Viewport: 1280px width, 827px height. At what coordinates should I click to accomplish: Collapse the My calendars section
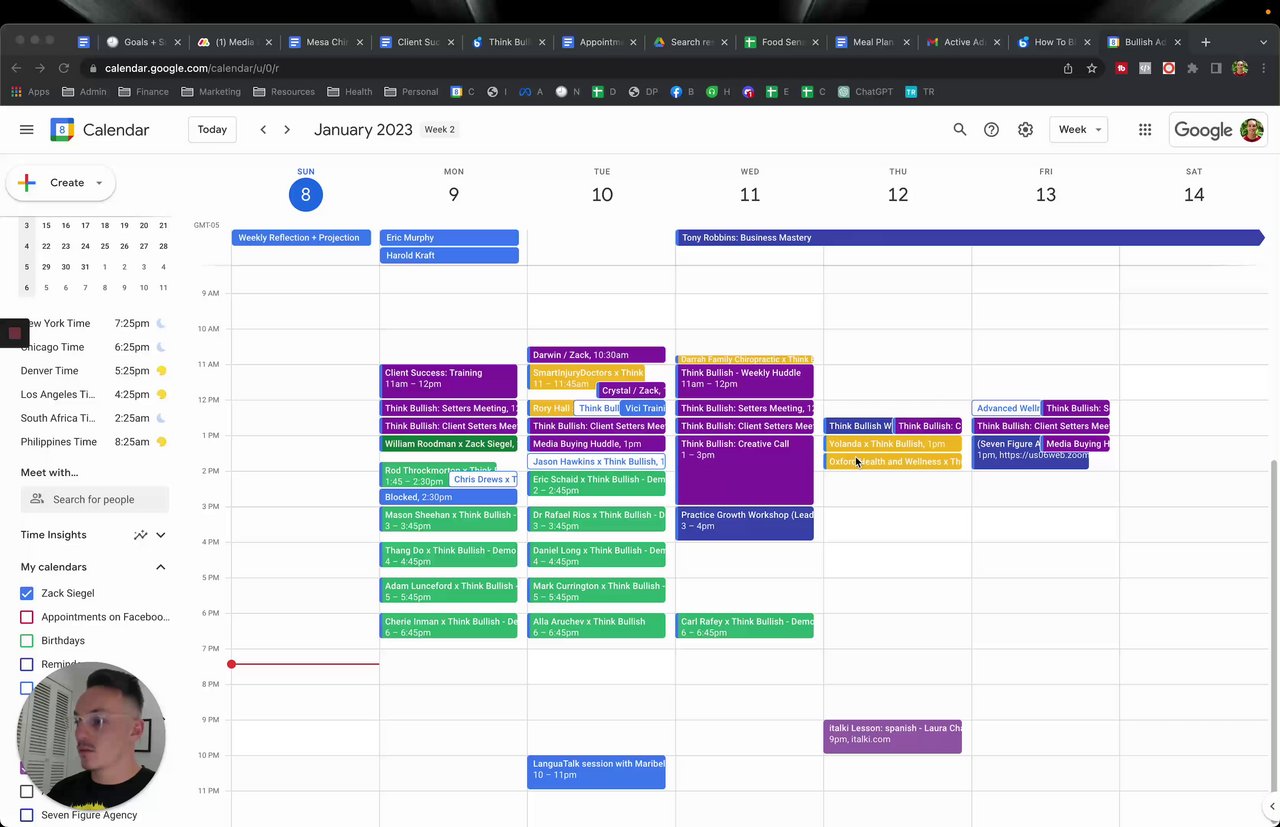click(160, 567)
